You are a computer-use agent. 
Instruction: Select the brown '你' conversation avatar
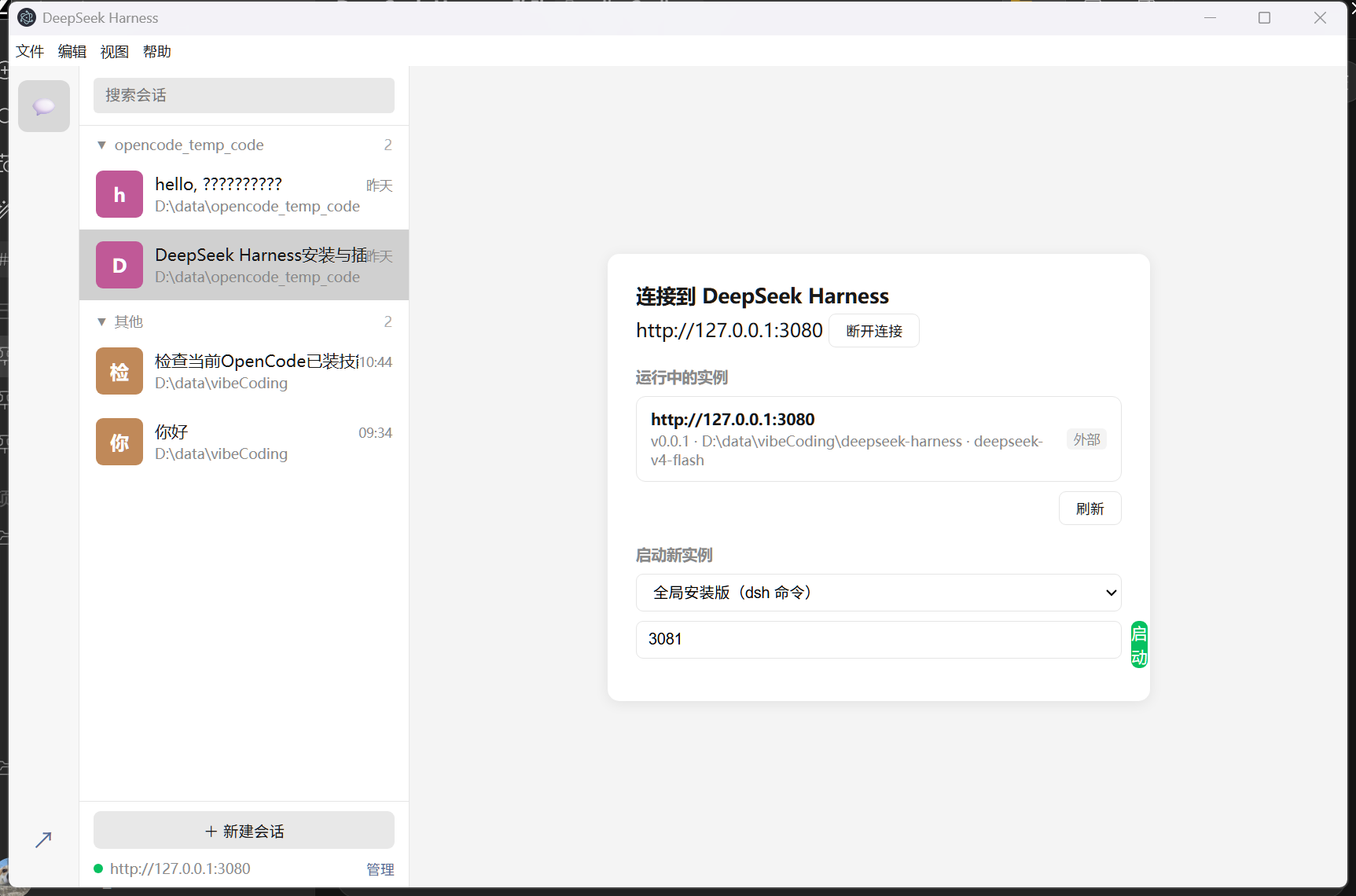(119, 442)
